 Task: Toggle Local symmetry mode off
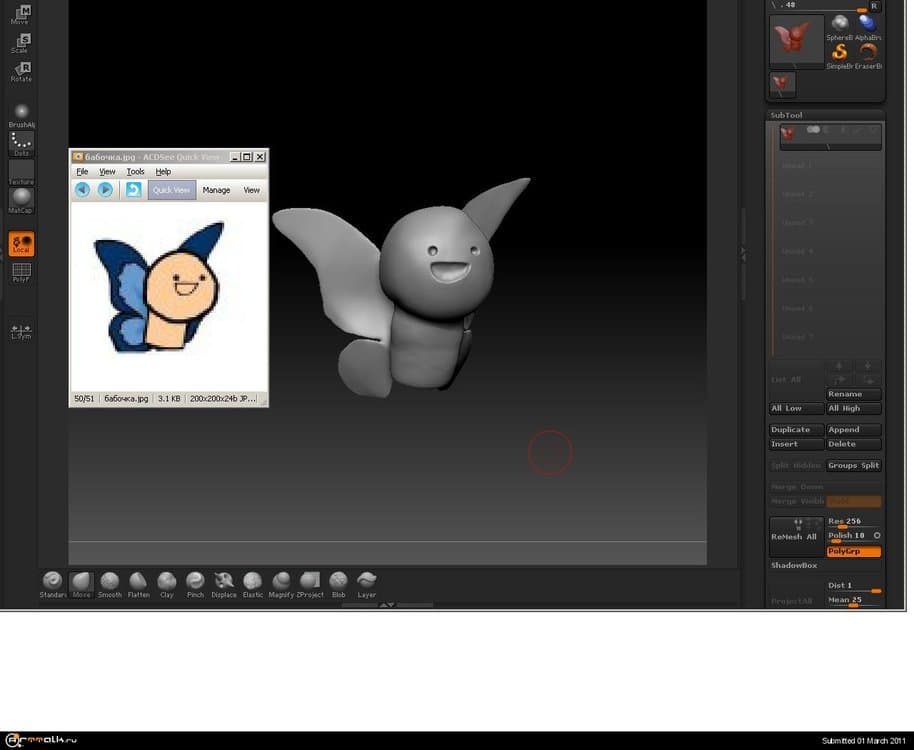click(x=21, y=243)
